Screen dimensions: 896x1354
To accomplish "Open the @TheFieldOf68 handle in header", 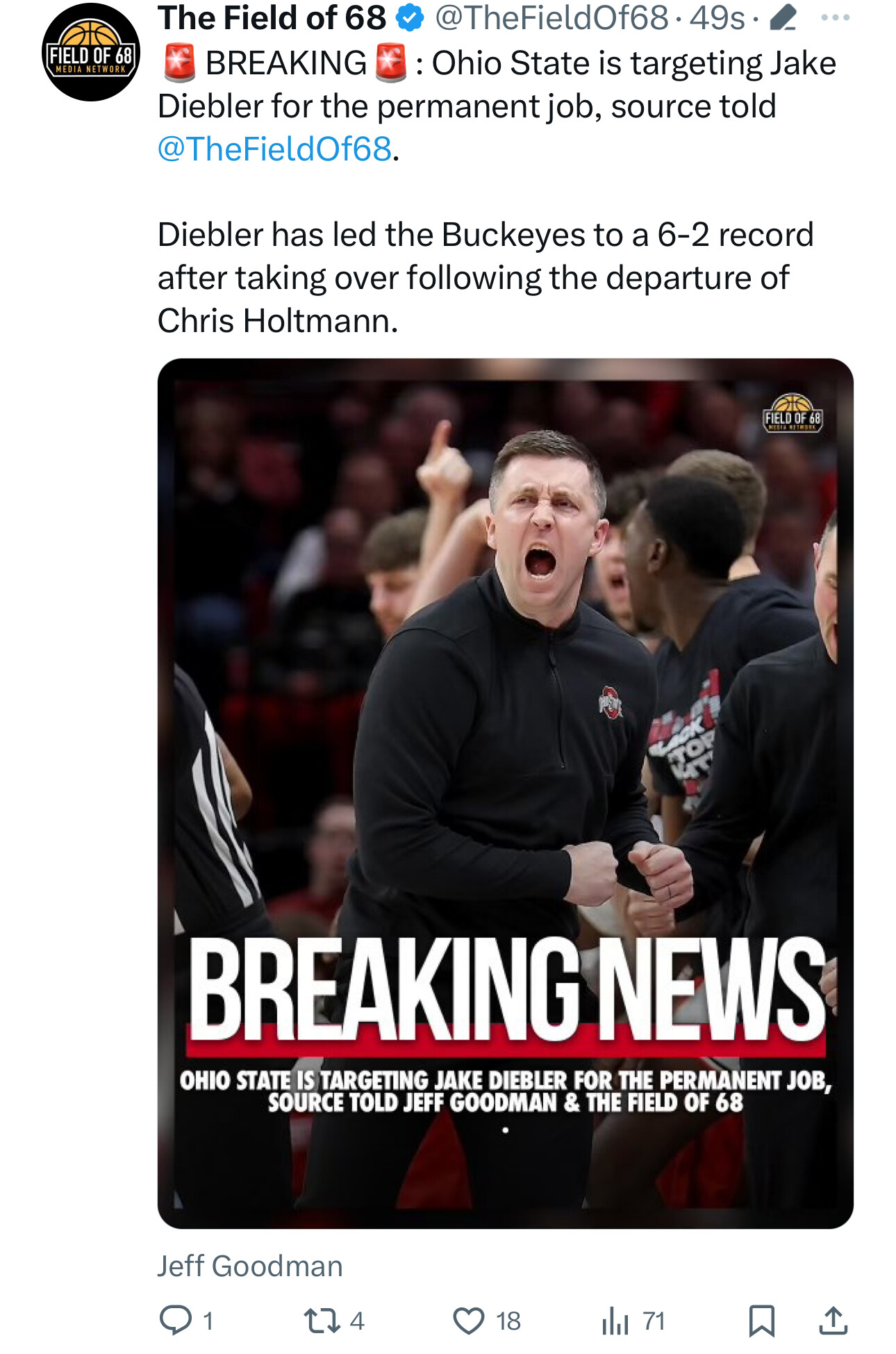I will [551, 17].
